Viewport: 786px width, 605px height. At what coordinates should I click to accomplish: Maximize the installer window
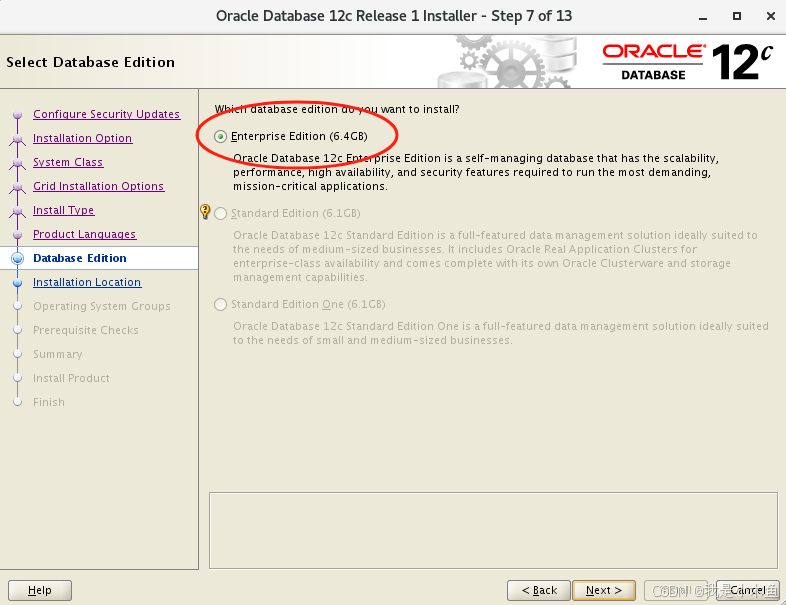[736, 16]
